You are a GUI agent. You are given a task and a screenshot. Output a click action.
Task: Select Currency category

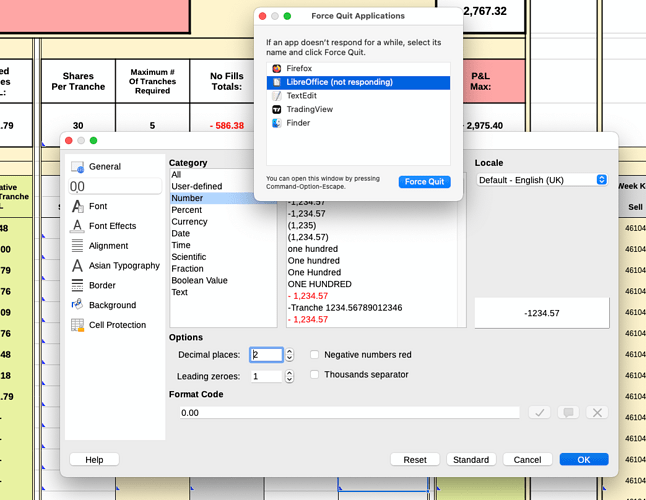click(190, 222)
